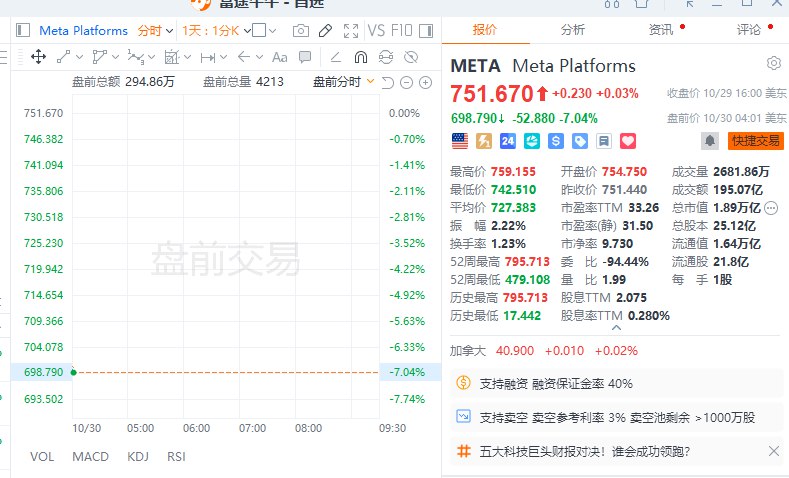Screen dimensions: 789x478
Task: Set price alert with bell icon
Action: click(710, 141)
